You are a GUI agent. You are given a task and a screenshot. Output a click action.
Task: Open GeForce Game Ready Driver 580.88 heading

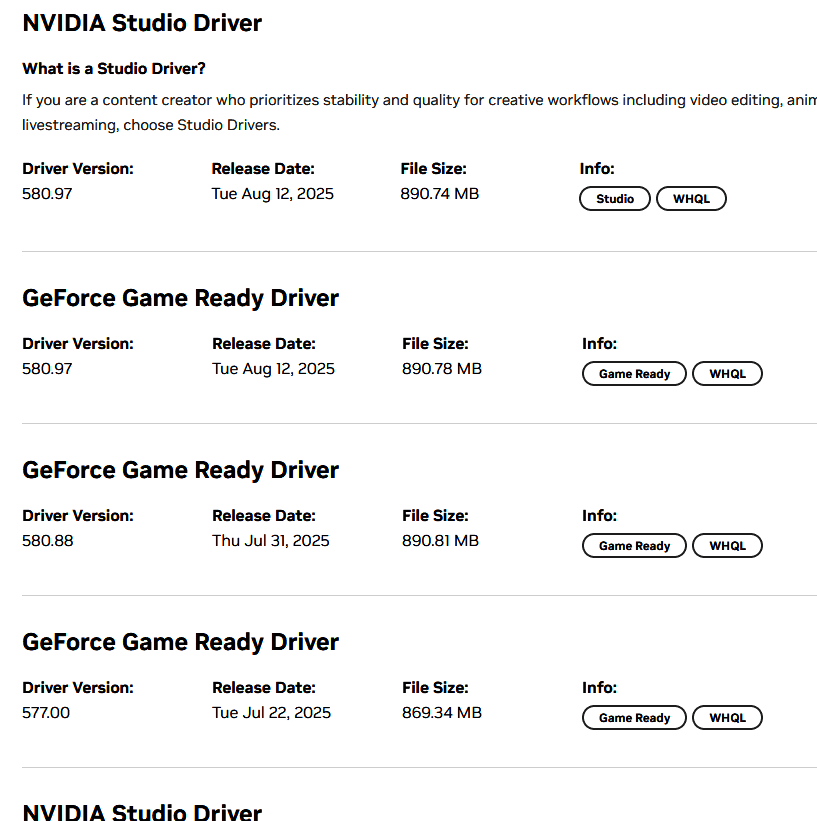pyautogui.click(x=180, y=470)
